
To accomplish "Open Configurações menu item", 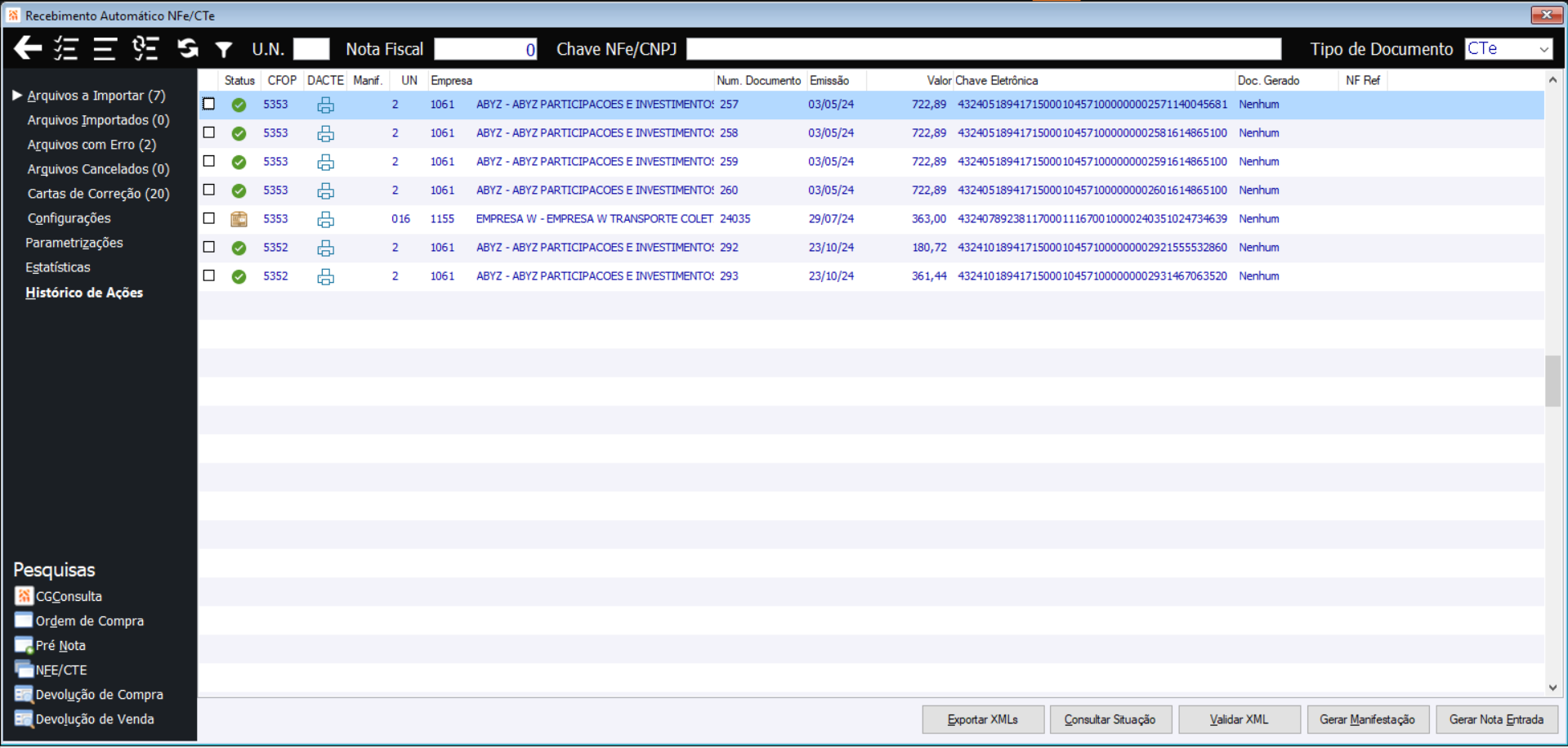I will (x=69, y=218).
